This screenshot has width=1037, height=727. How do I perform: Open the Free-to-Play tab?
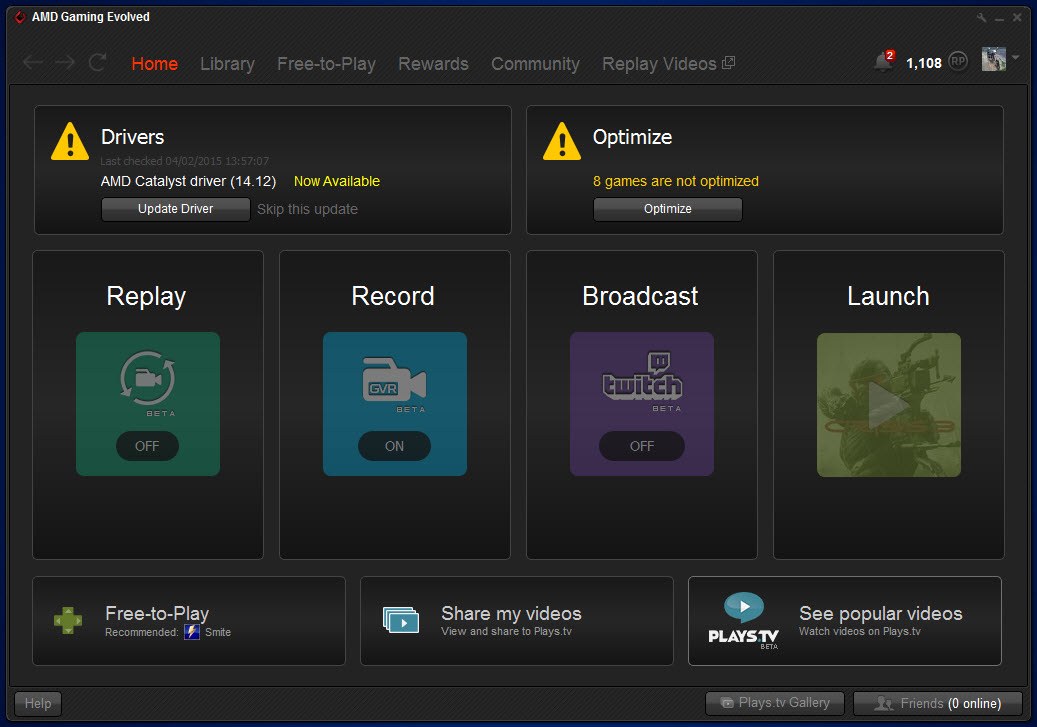tap(326, 64)
